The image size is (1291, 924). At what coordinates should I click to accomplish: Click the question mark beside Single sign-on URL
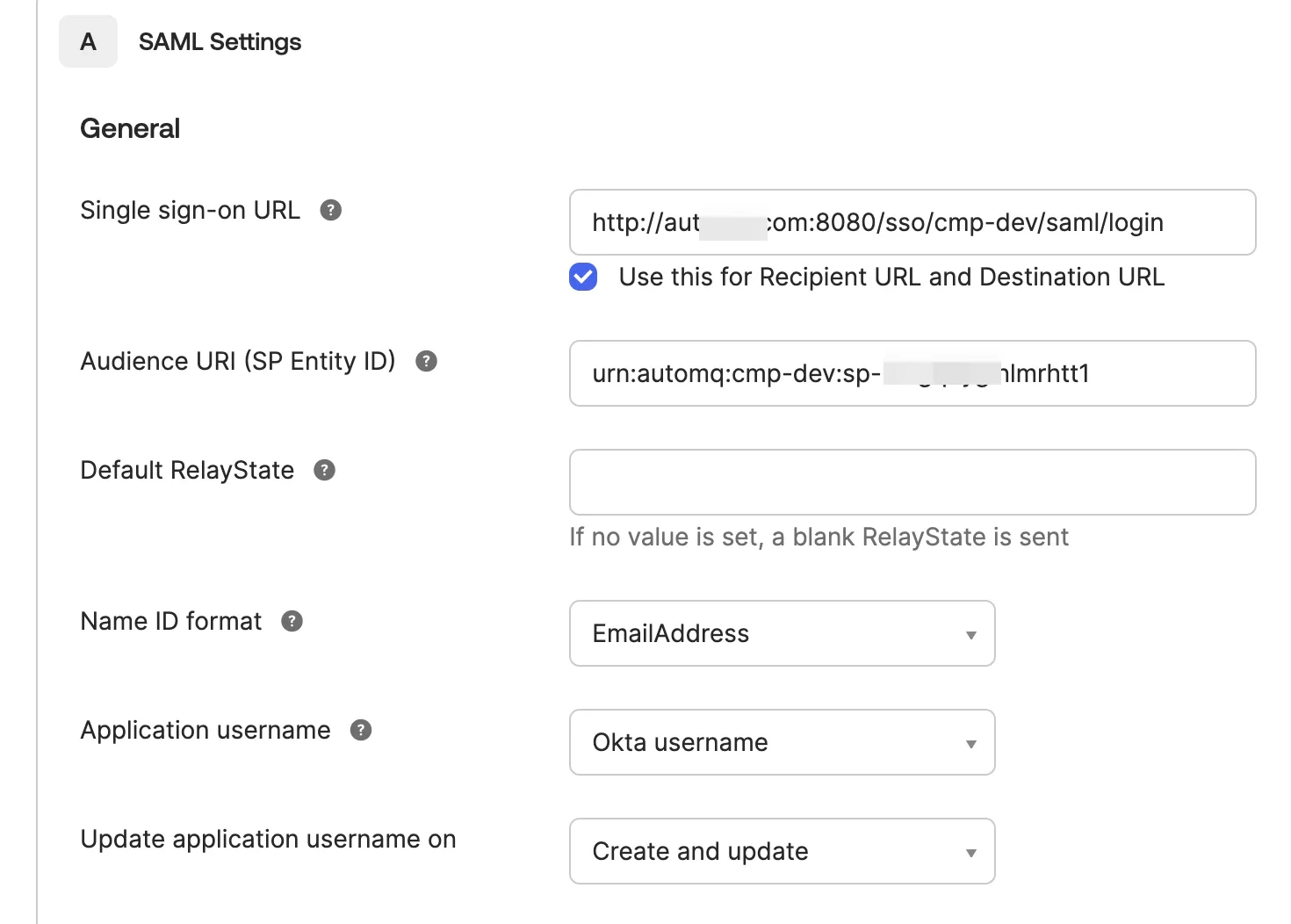(330, 210)
